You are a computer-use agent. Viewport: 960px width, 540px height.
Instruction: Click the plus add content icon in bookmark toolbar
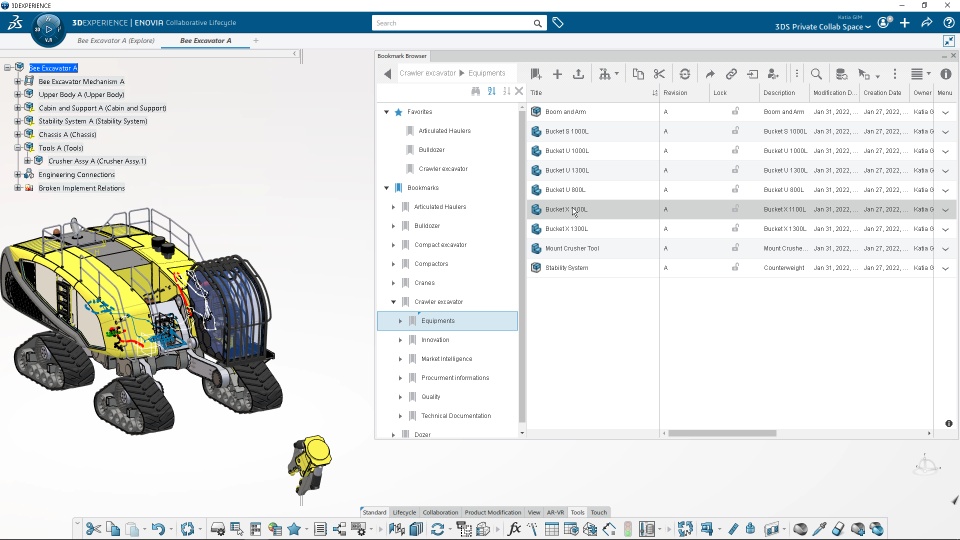click(557, 74)
